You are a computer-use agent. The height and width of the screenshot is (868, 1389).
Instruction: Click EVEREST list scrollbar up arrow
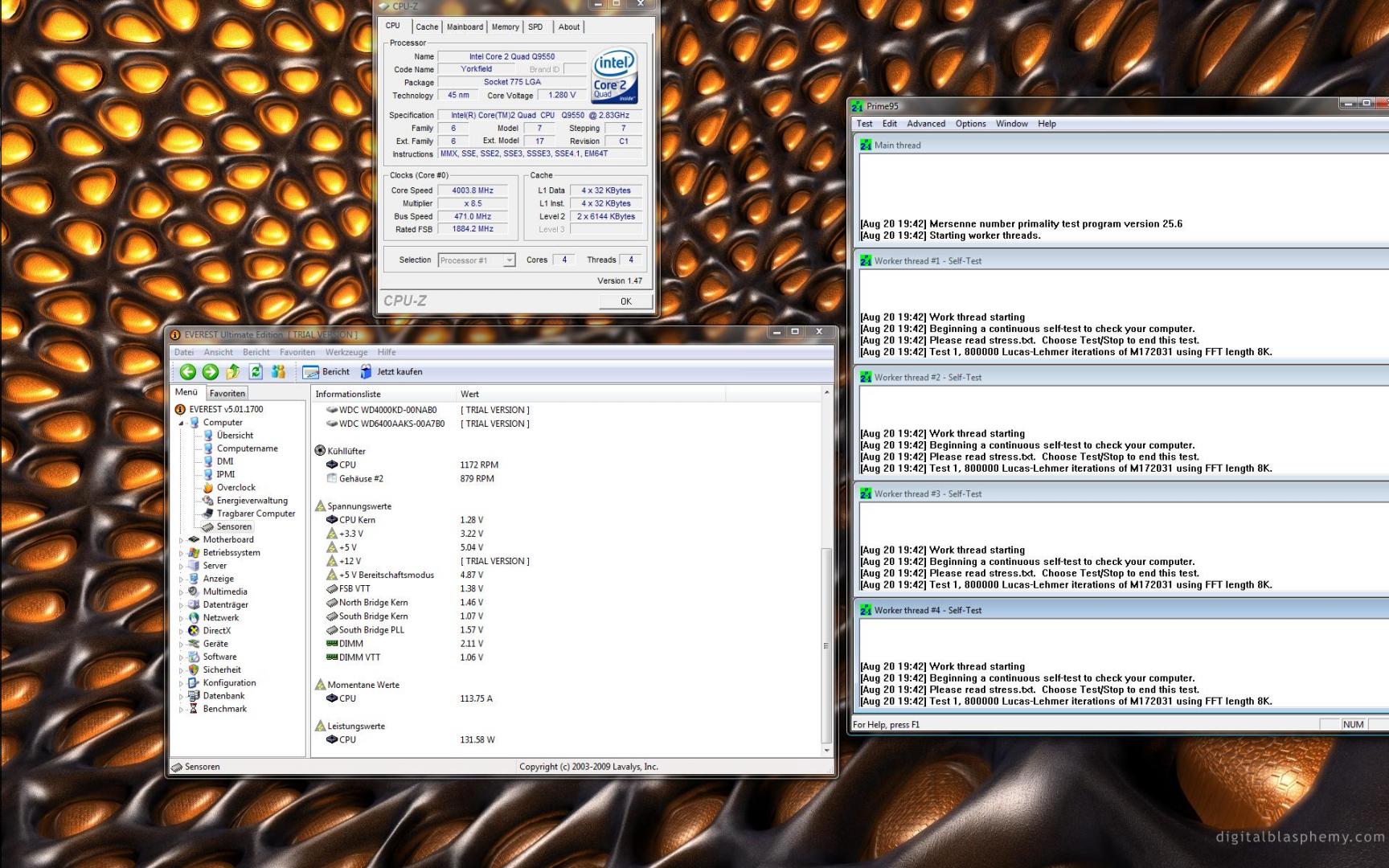pyautogui.click(x=826, y=392)
